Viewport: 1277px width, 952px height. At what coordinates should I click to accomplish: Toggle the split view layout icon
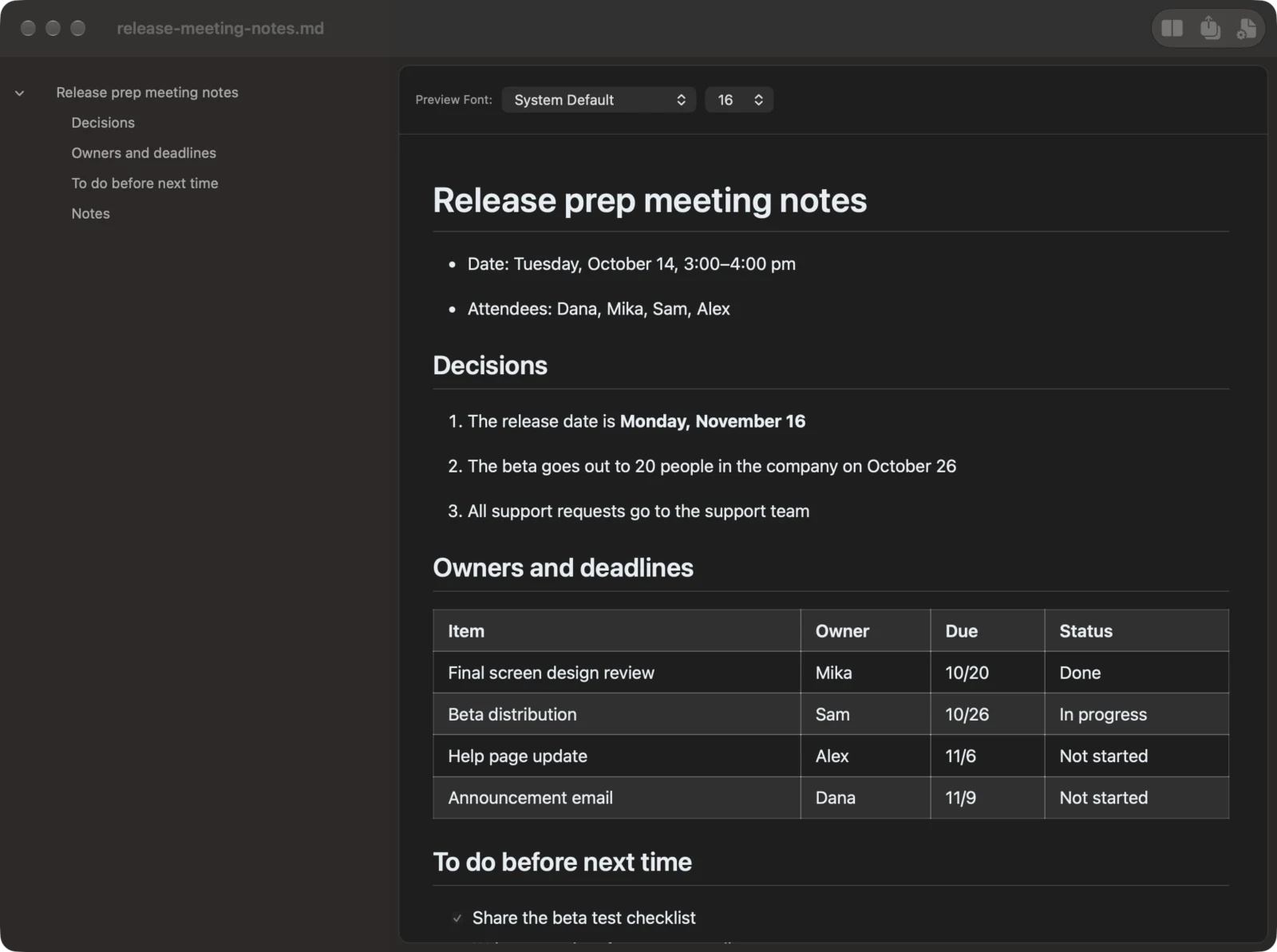(1172, 29)
